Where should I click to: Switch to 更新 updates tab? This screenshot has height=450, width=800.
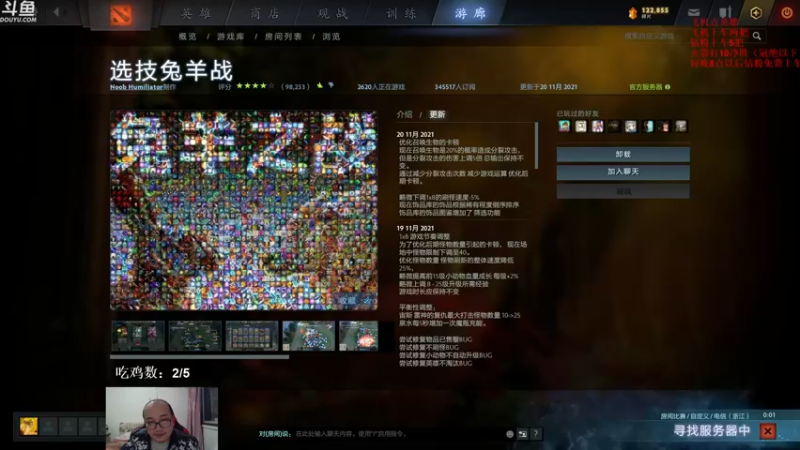pos(437,114)
